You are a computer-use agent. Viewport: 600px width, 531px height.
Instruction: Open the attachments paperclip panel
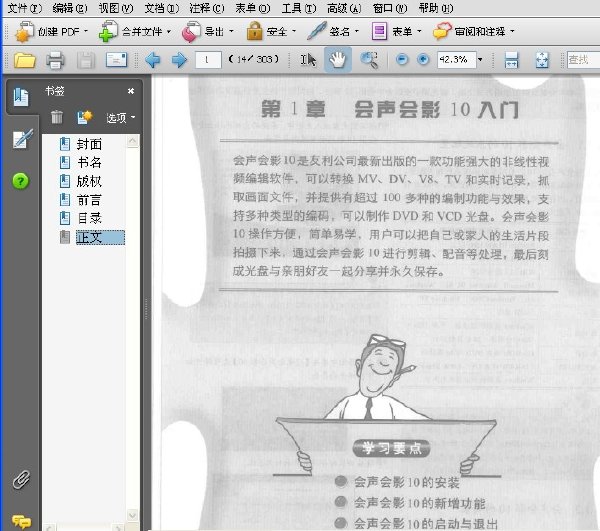pyautogui.click(x=21, y=480)
